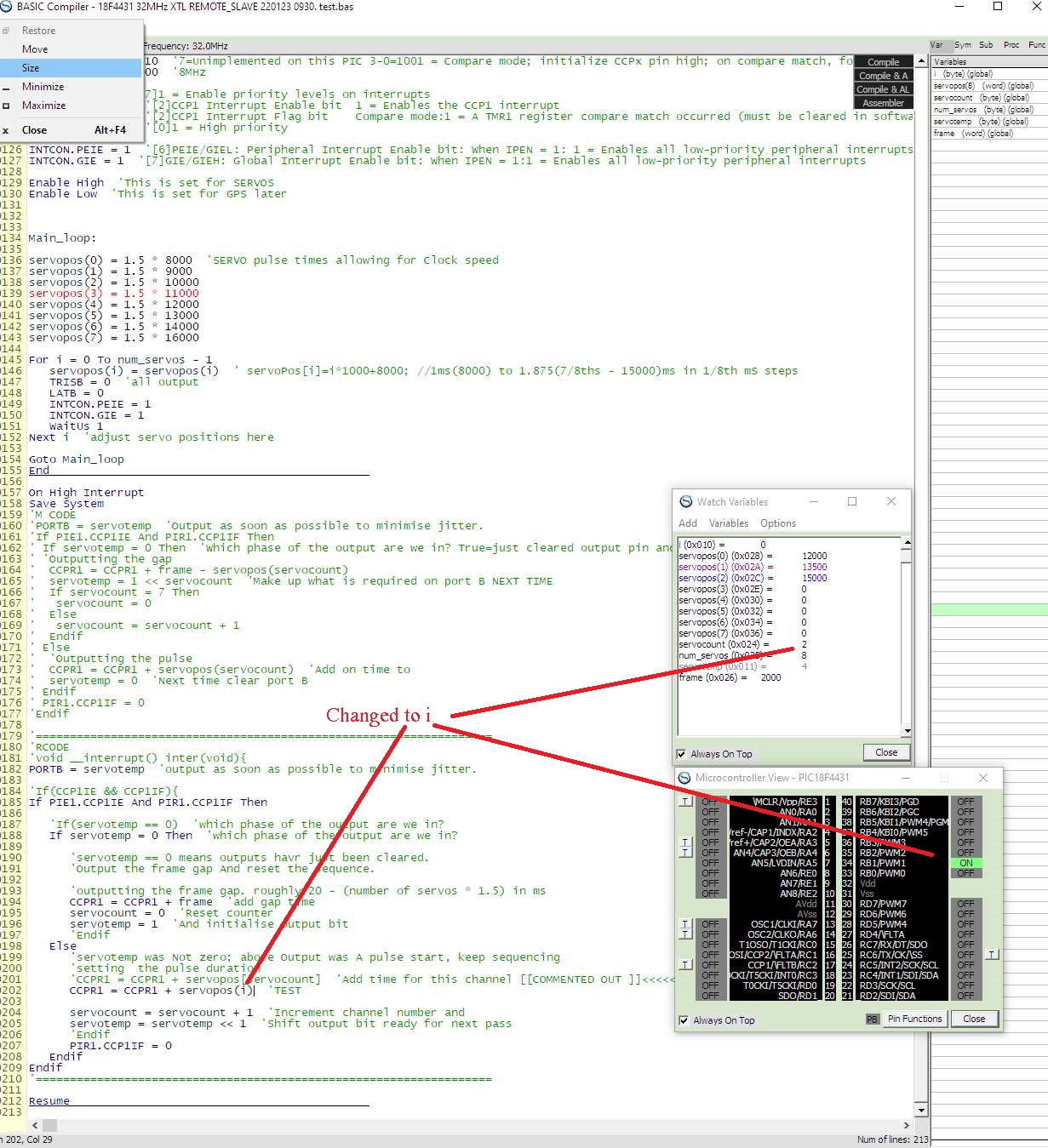Viewport: 1048px width, 1148px height.
Task: Toggle the T button for CAP2/QEA/RA3 pin
Action: [685, 842]
